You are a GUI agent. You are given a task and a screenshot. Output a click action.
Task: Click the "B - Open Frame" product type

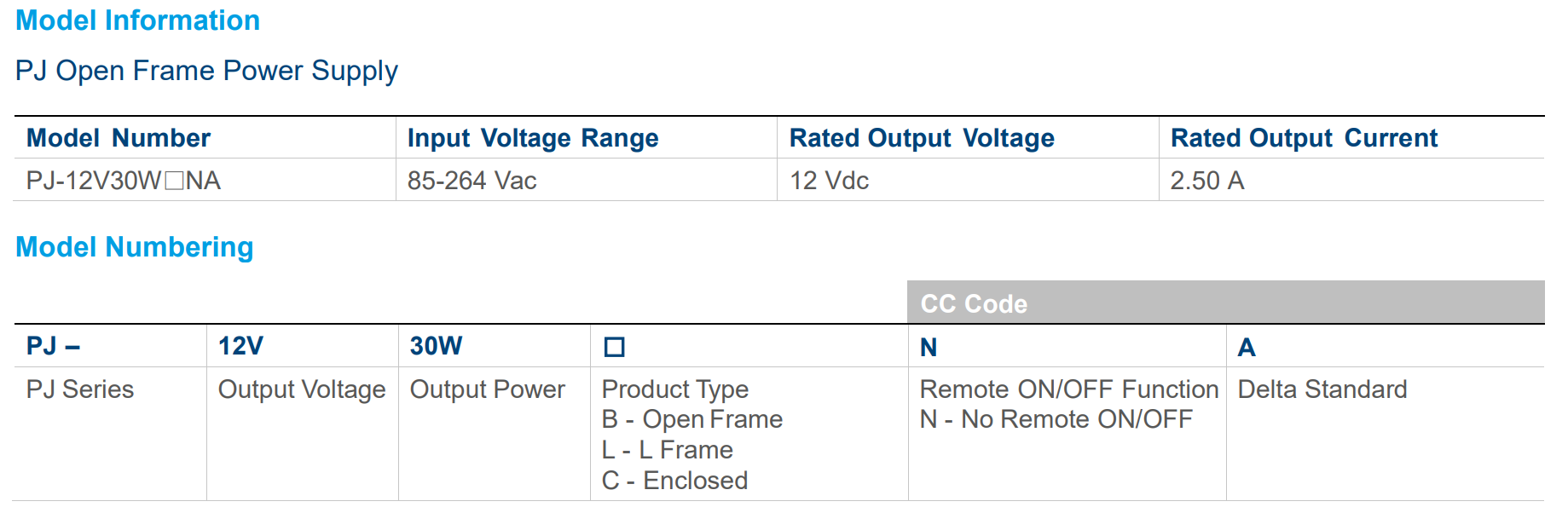(x=691, y=419)
